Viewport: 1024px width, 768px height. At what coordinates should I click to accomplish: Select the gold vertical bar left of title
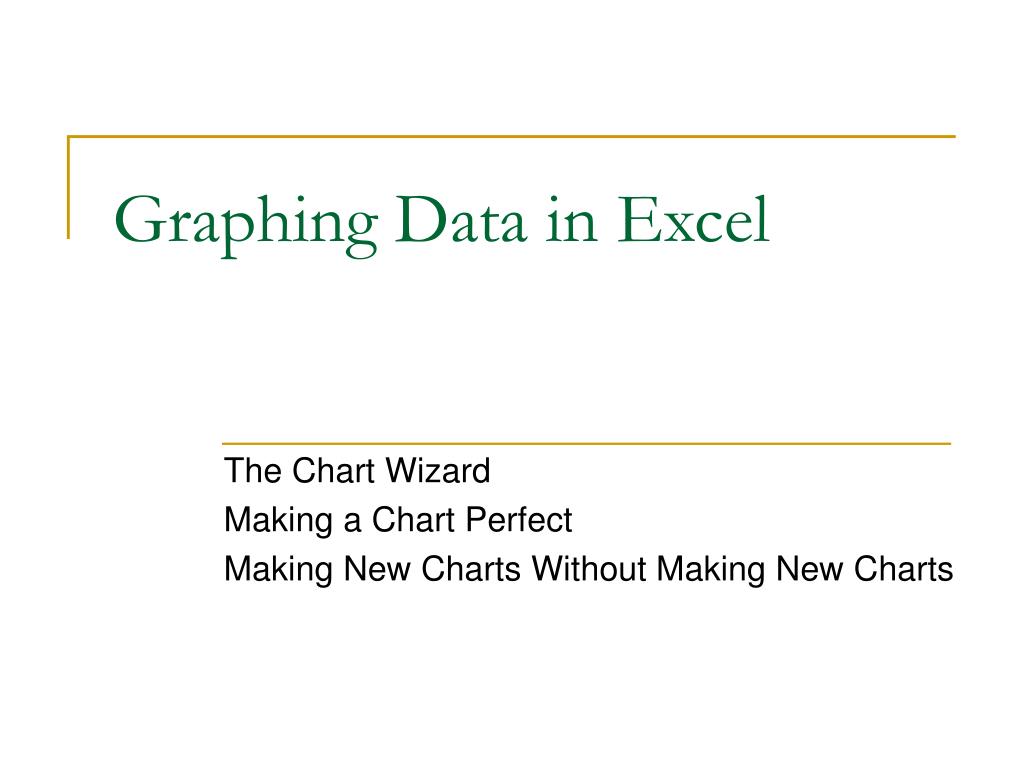pos(69,187)
